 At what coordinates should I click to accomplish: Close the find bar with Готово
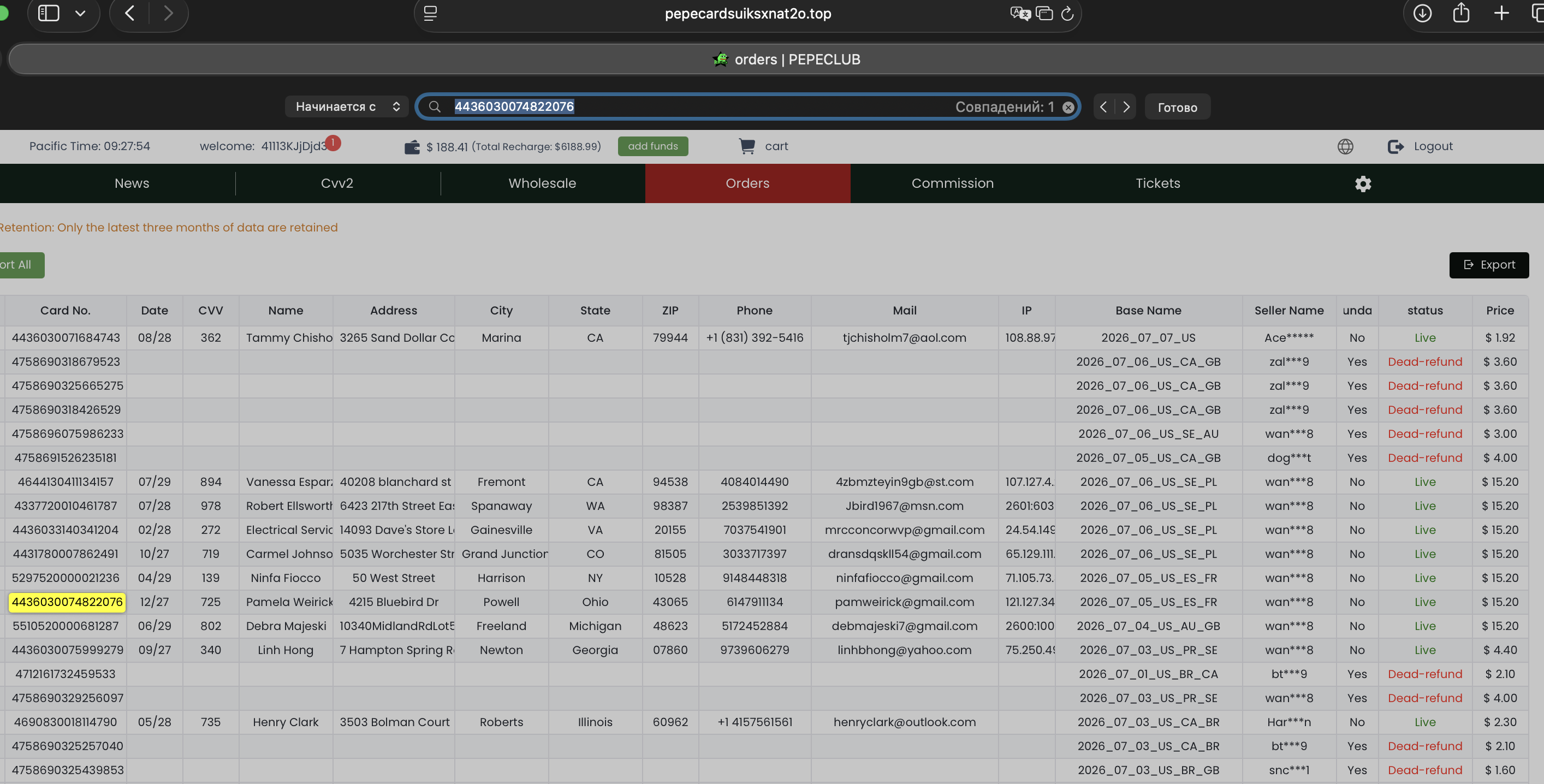click(1177, 108)
